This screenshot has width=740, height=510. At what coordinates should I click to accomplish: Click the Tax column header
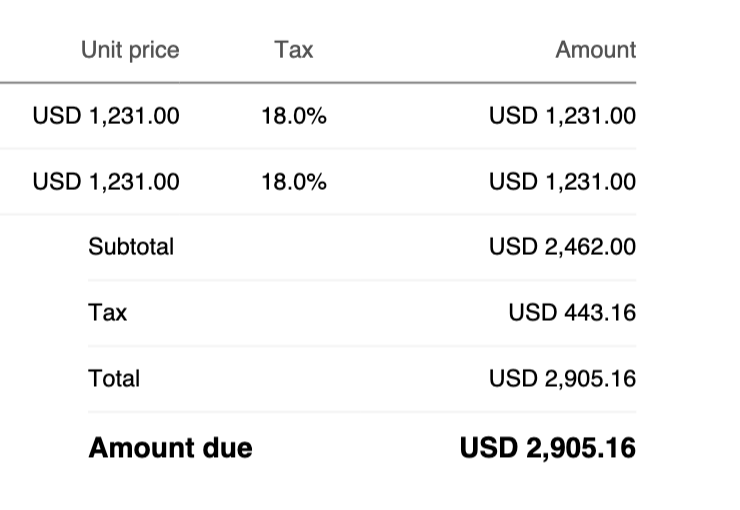point(294,50)
